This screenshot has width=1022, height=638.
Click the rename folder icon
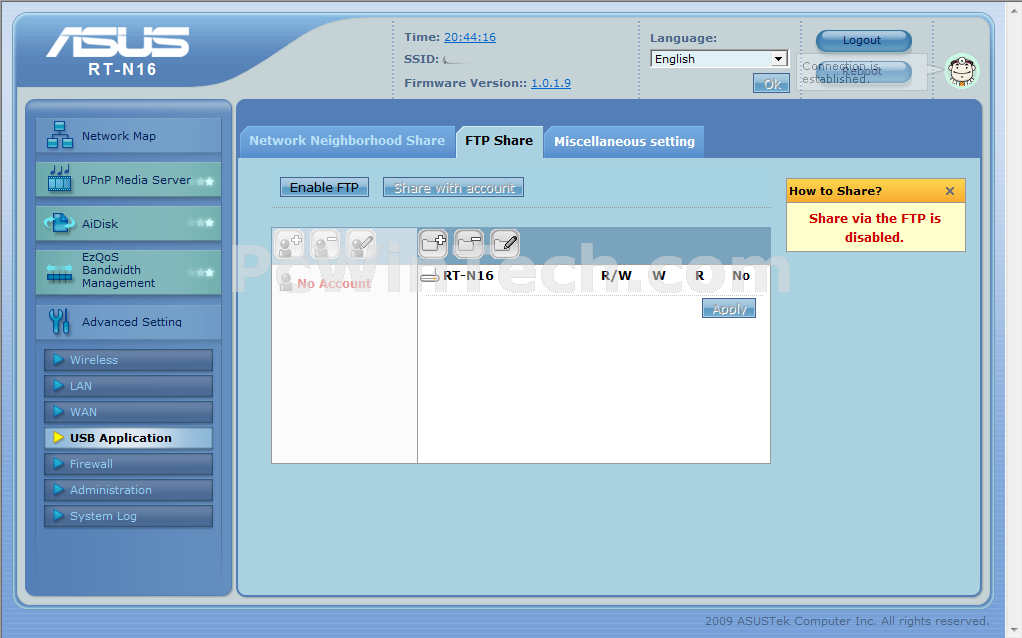click(505, 244)
